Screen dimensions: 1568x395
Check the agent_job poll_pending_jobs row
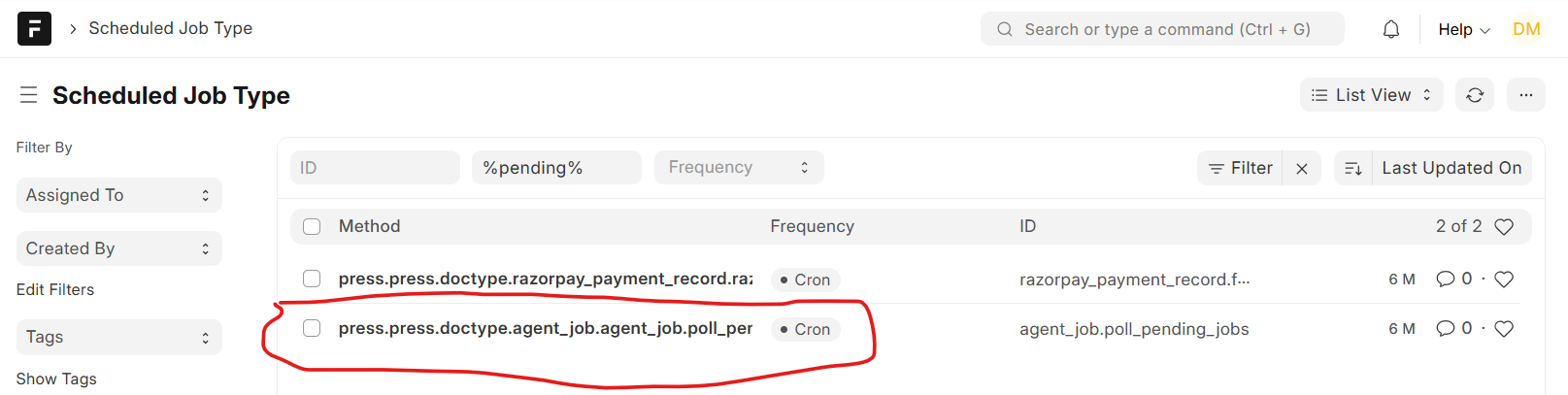click(x=312, y=328)
